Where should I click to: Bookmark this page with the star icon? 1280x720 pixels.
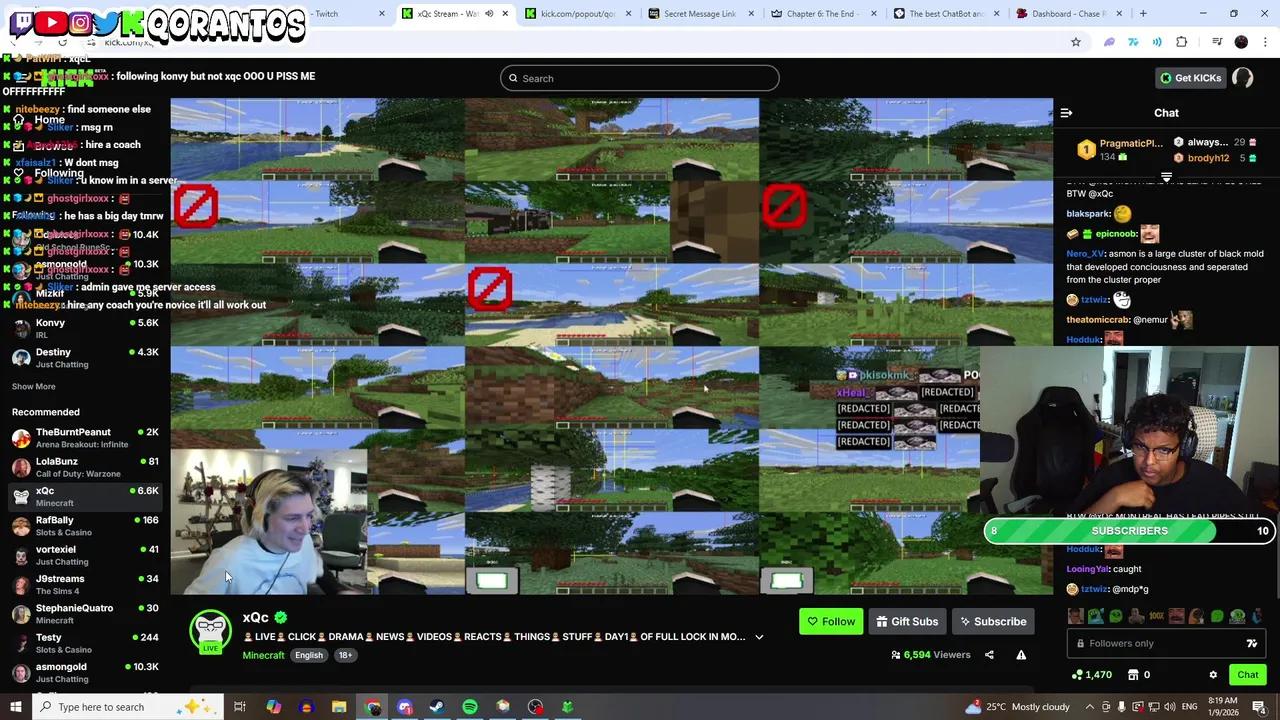pos(1076,42)
